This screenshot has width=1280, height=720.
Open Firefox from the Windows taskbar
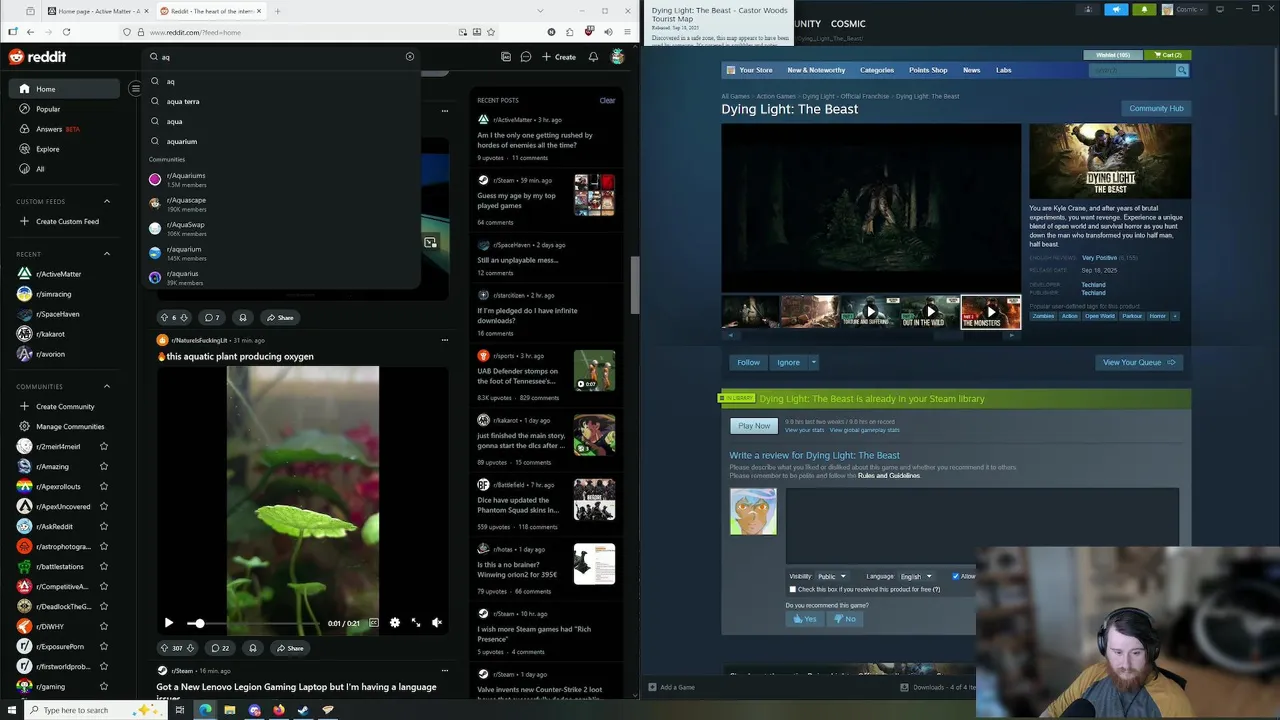279,710
